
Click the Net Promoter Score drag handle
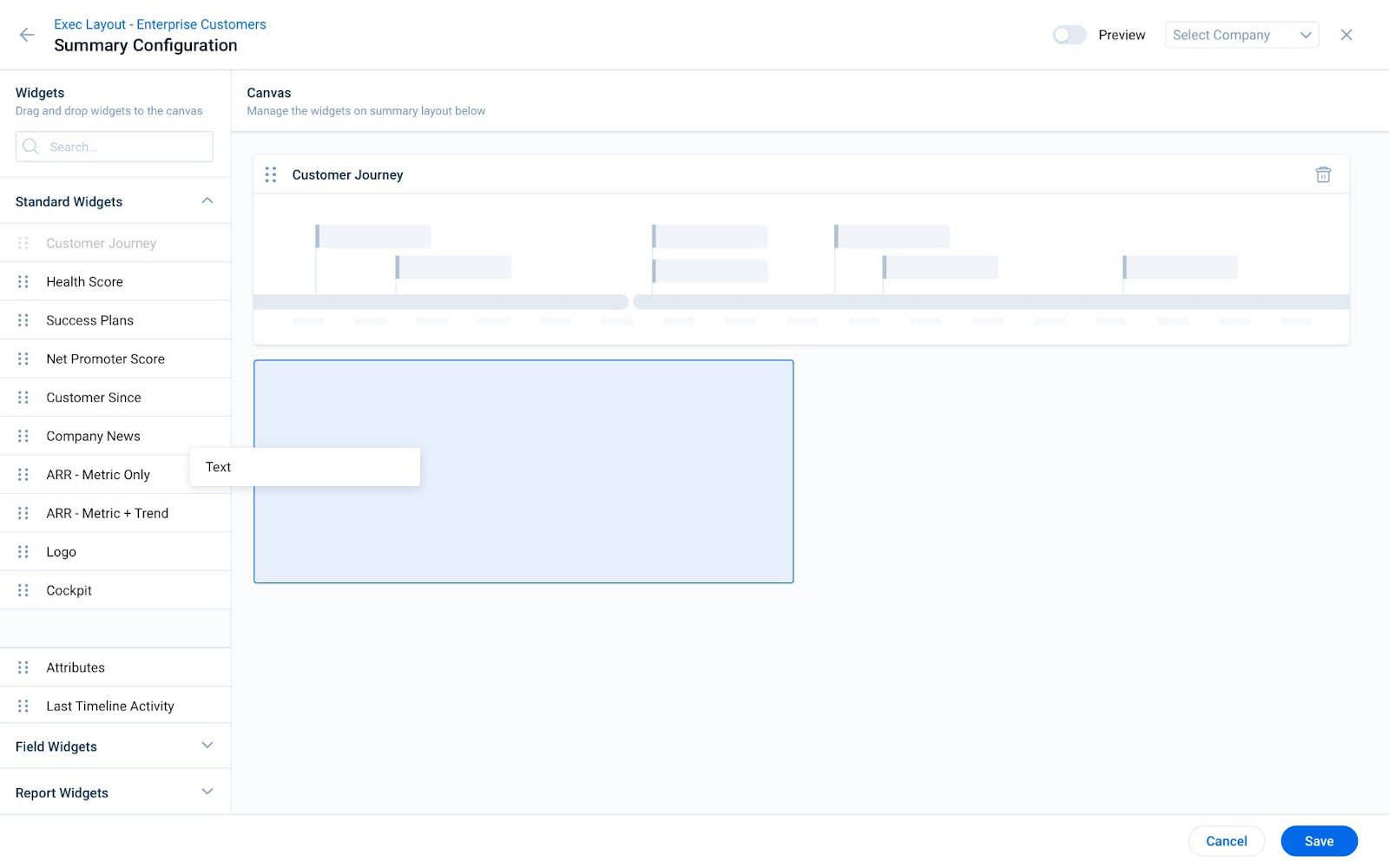23,358
